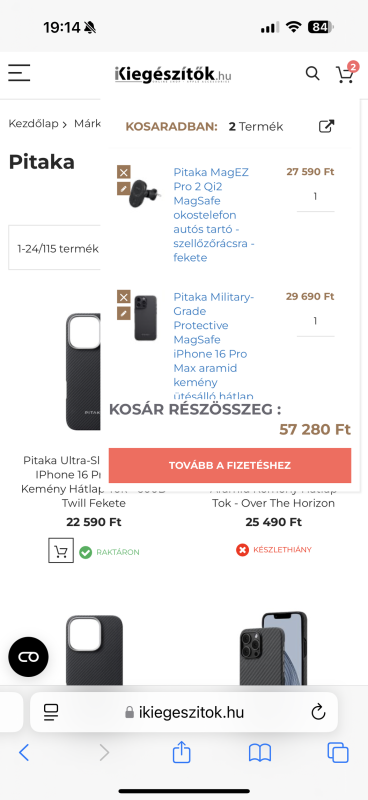Show all Safari tabs
Viewport: 368px width, 800px height.
(338, 753)
